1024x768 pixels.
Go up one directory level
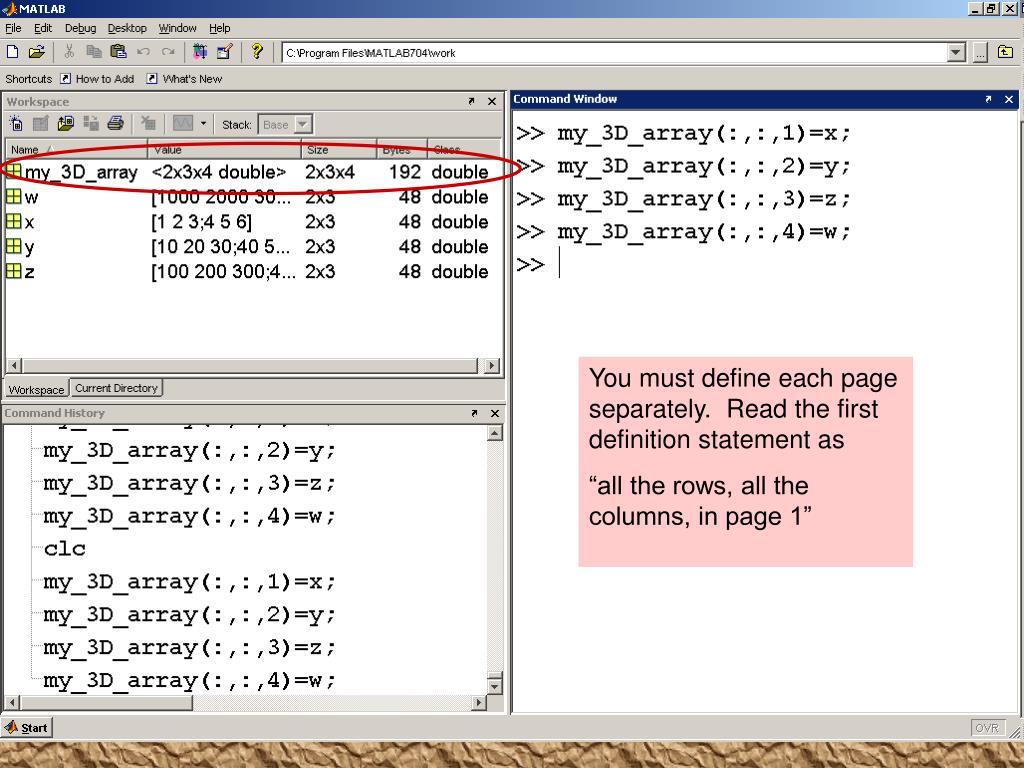click(x=1006, y=52)
